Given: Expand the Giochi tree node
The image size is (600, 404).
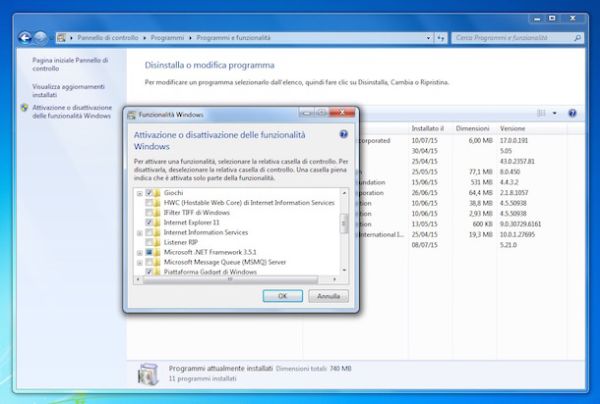Looking at the screenshot, I should click(139, 191).
